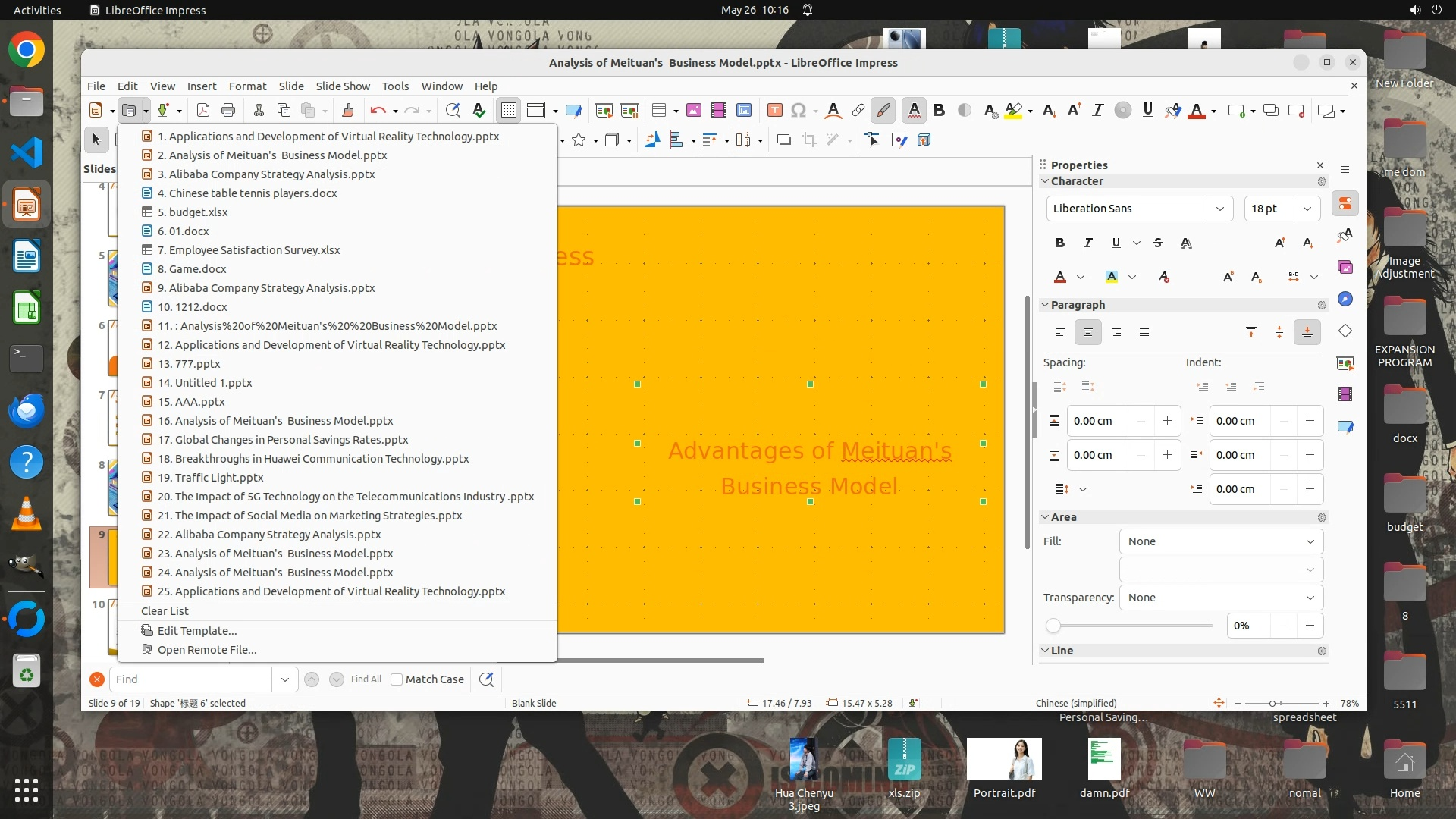The image size is (1456, 819).
Task: Click the Insert Table icon
Action: (x=658, y=111)
